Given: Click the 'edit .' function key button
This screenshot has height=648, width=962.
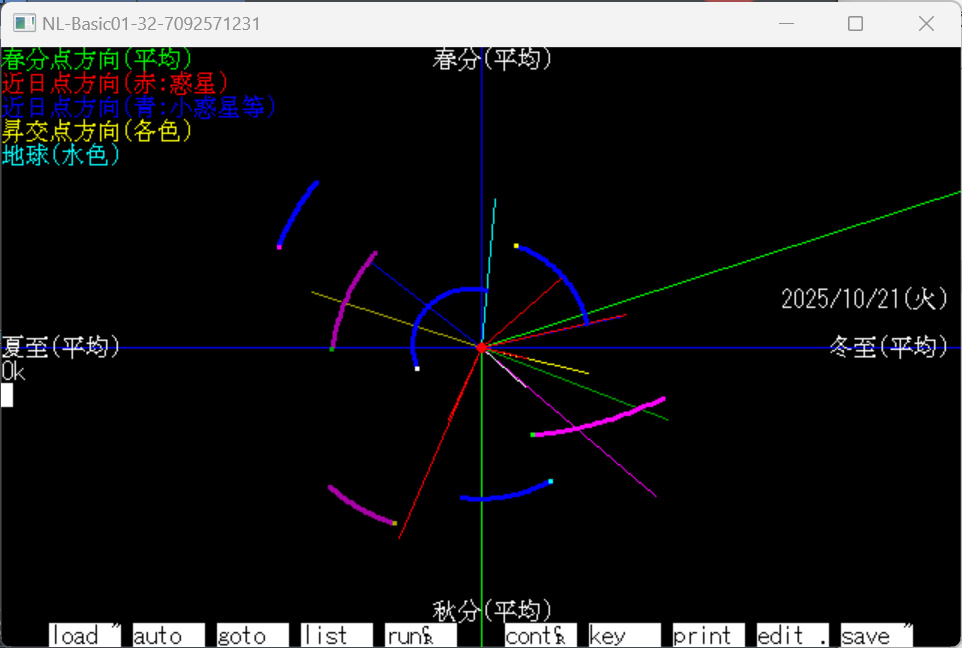Looking at the screenshot, I should point(793,635).
